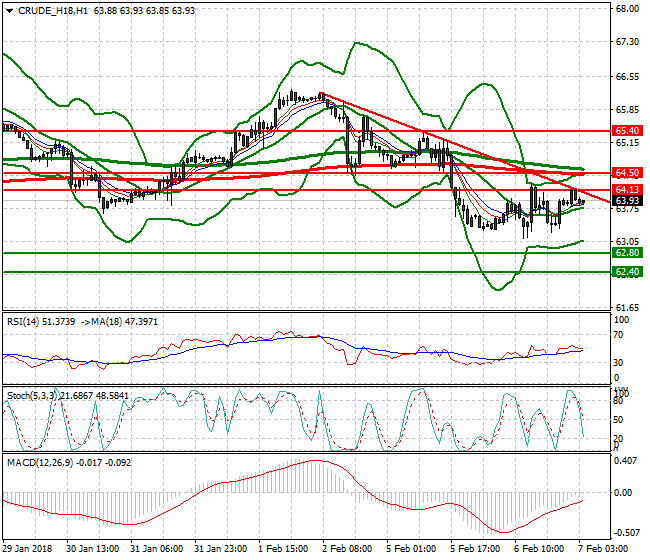650x560 pixels.
Task: Click the 29 Jan 2018 date label
Action: coord(27,549)
